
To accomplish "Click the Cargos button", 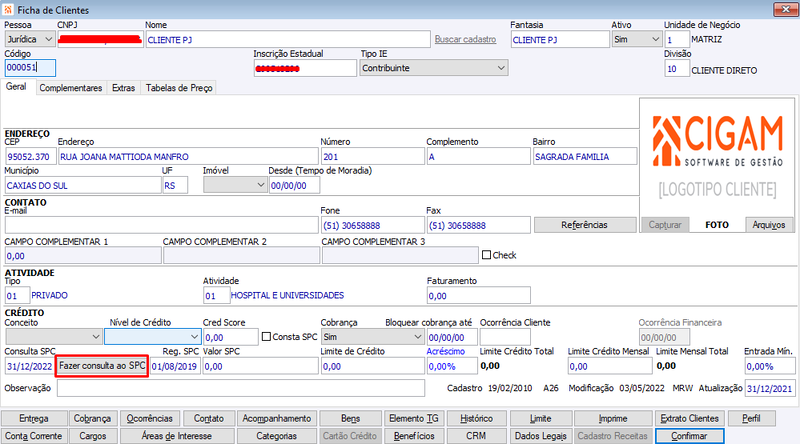I will tap(93, 436).
